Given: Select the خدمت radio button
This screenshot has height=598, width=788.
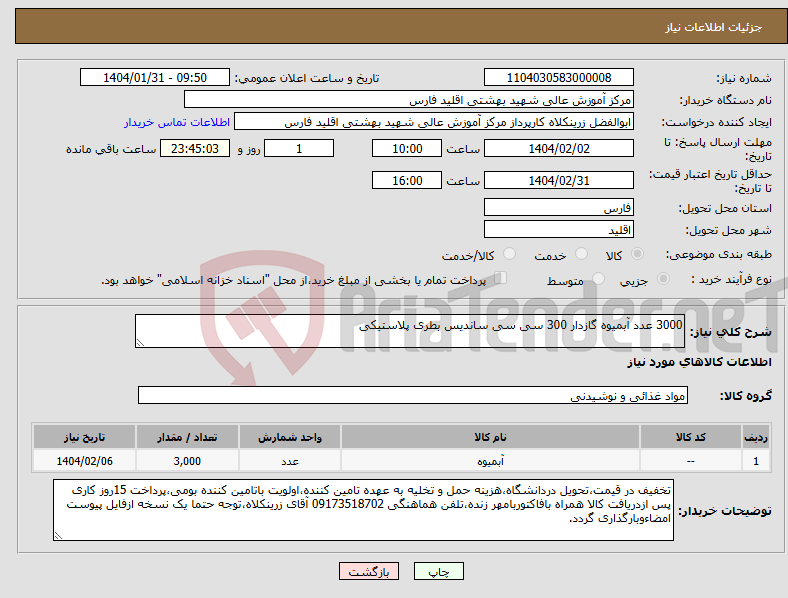Looking at the screenshot, I should click(581, 254).
